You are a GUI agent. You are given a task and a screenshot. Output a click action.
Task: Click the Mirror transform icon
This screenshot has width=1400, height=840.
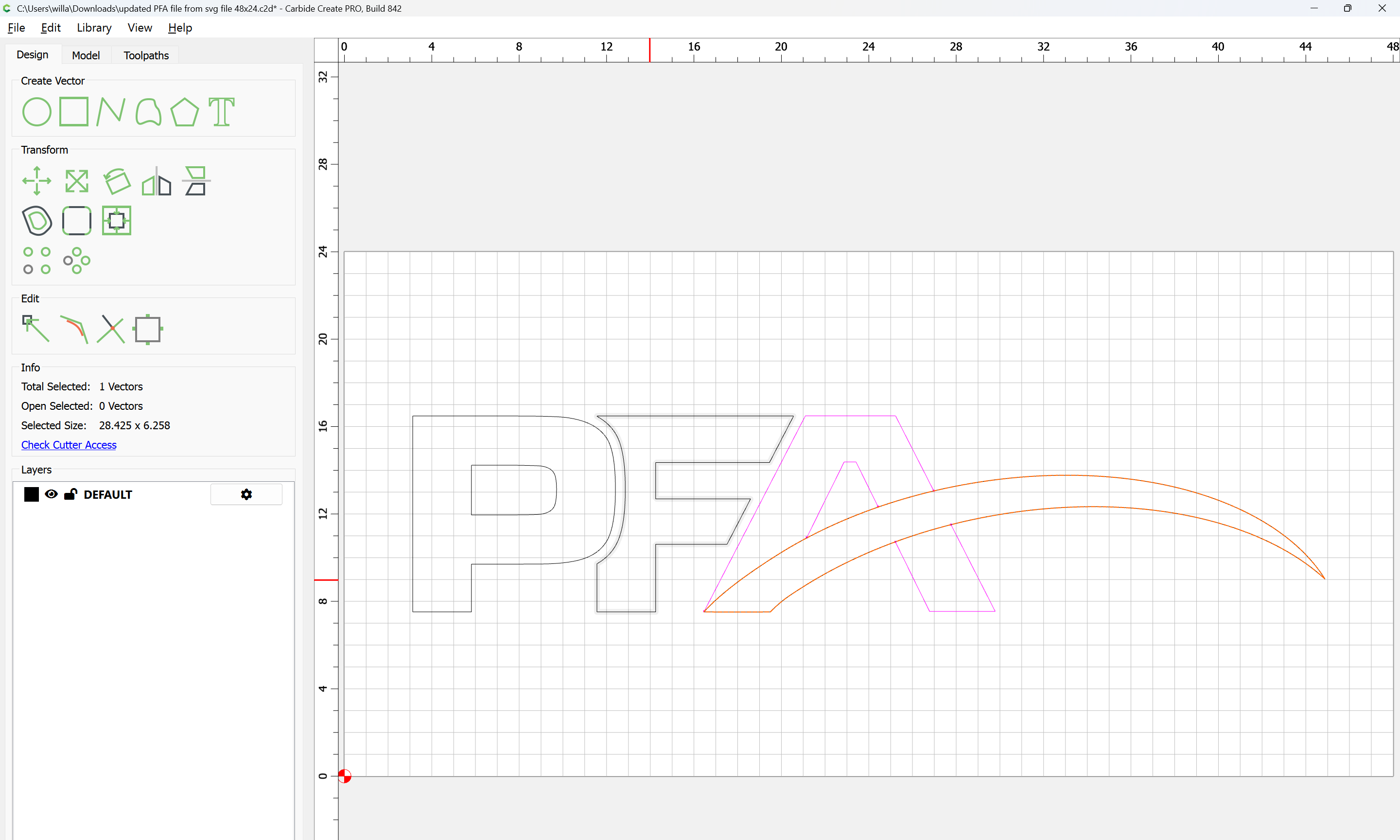[x=156, y=181]
